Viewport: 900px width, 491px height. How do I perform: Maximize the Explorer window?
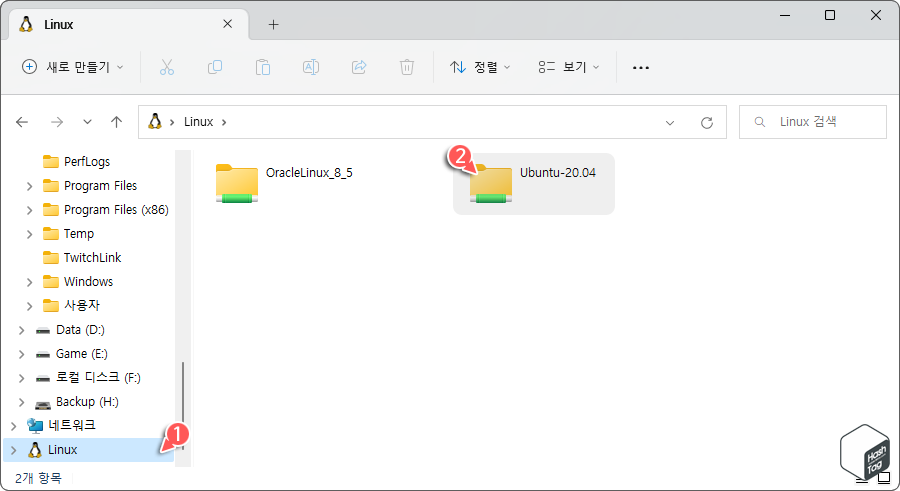coord(830,16)
